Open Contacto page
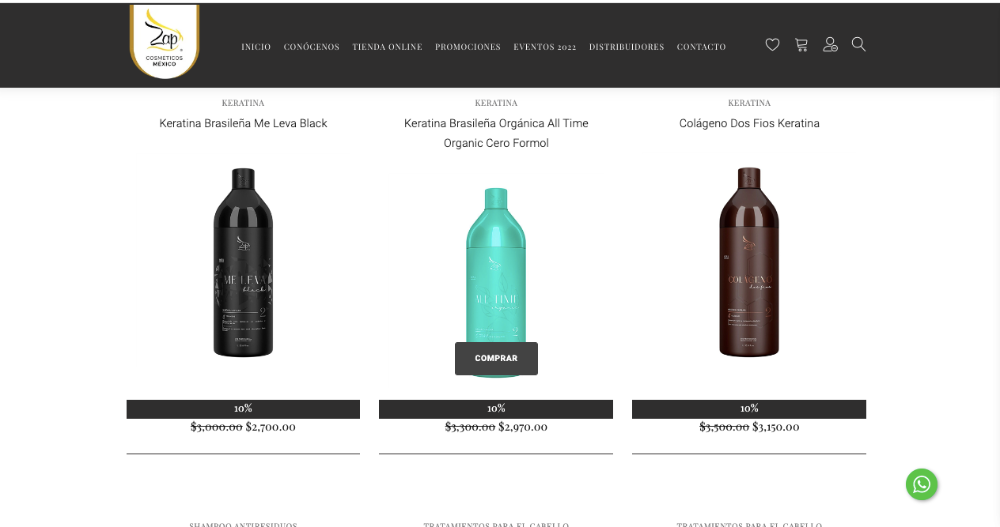 click(701, 47)
